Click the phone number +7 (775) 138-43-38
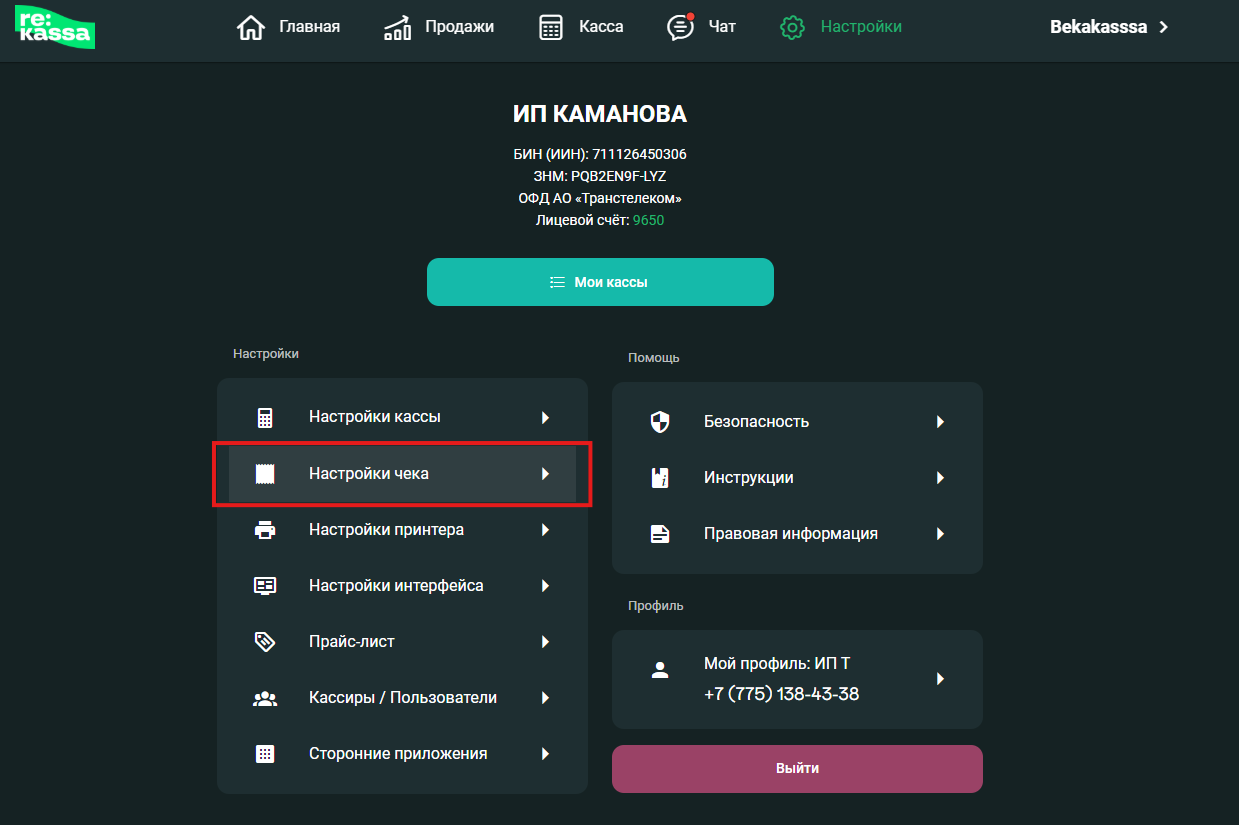The image size is (1239, 825). (781, 694)
